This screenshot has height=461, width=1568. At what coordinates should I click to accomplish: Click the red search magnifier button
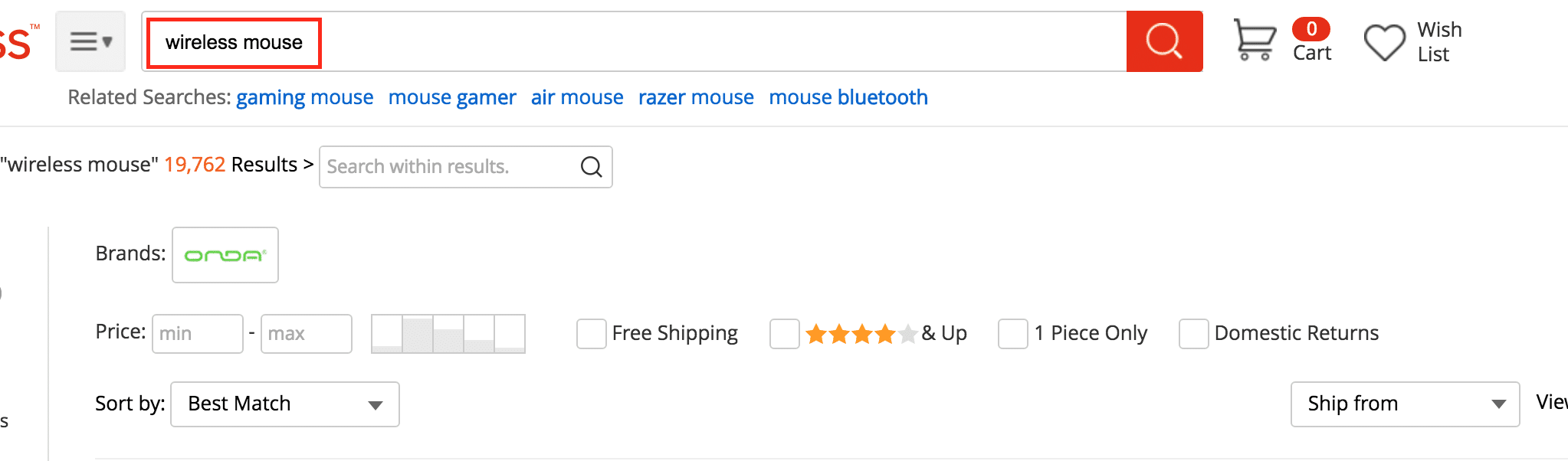point(1164,41)
